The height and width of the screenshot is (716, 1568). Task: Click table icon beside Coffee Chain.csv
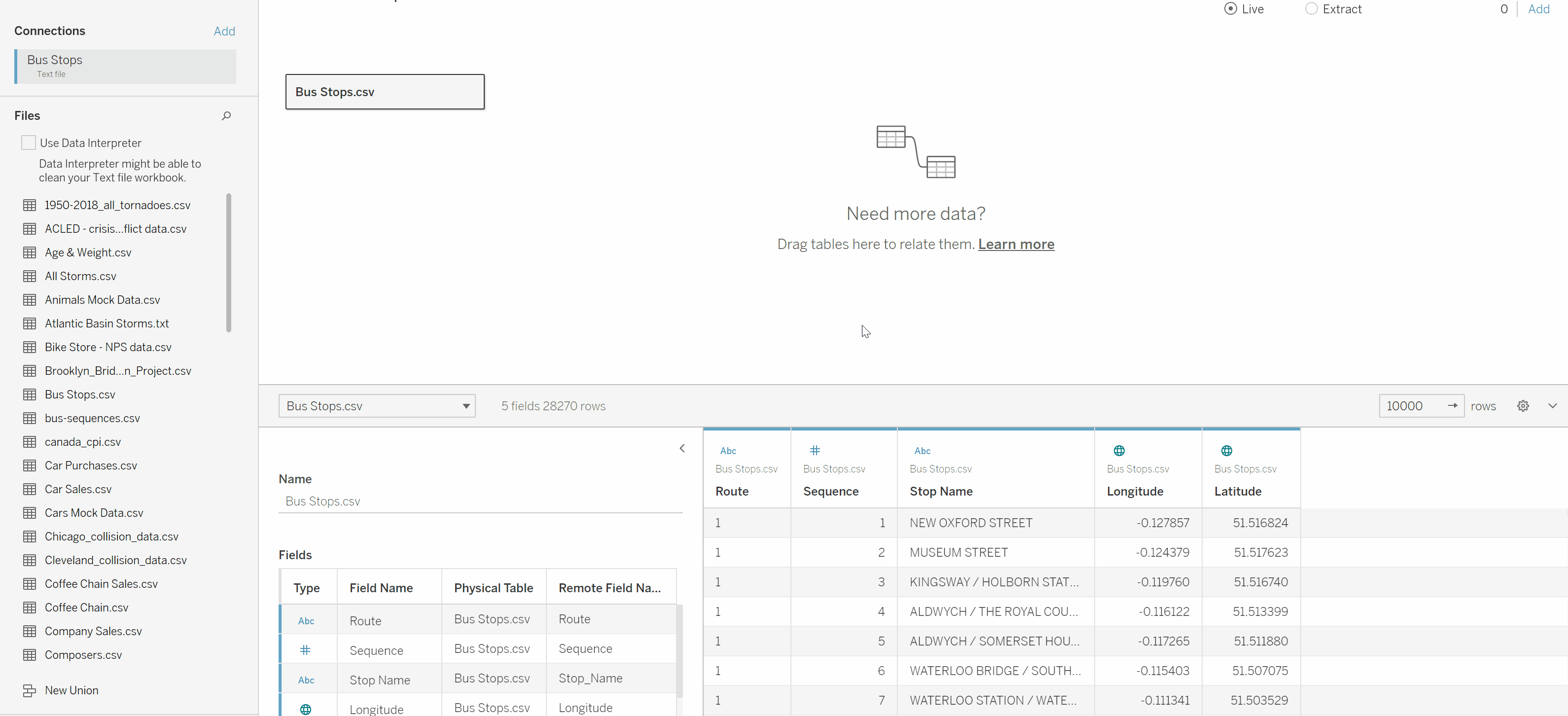coord(29,608)
